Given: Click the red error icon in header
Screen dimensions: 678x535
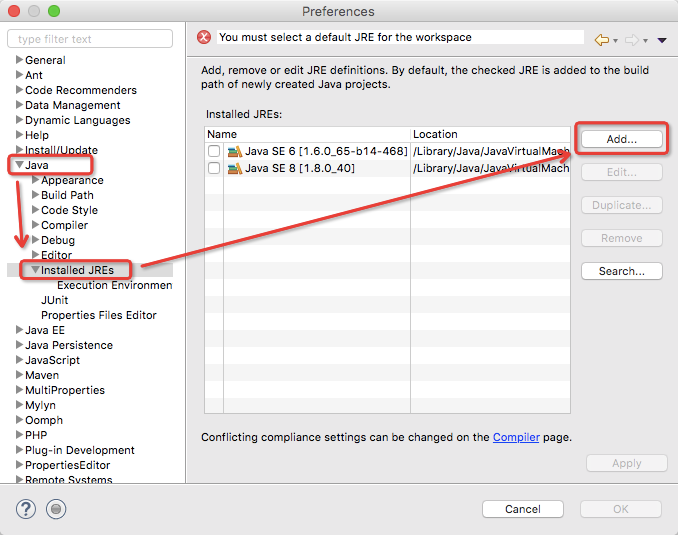Looking at the screenshot, I should tap(204, 37).
